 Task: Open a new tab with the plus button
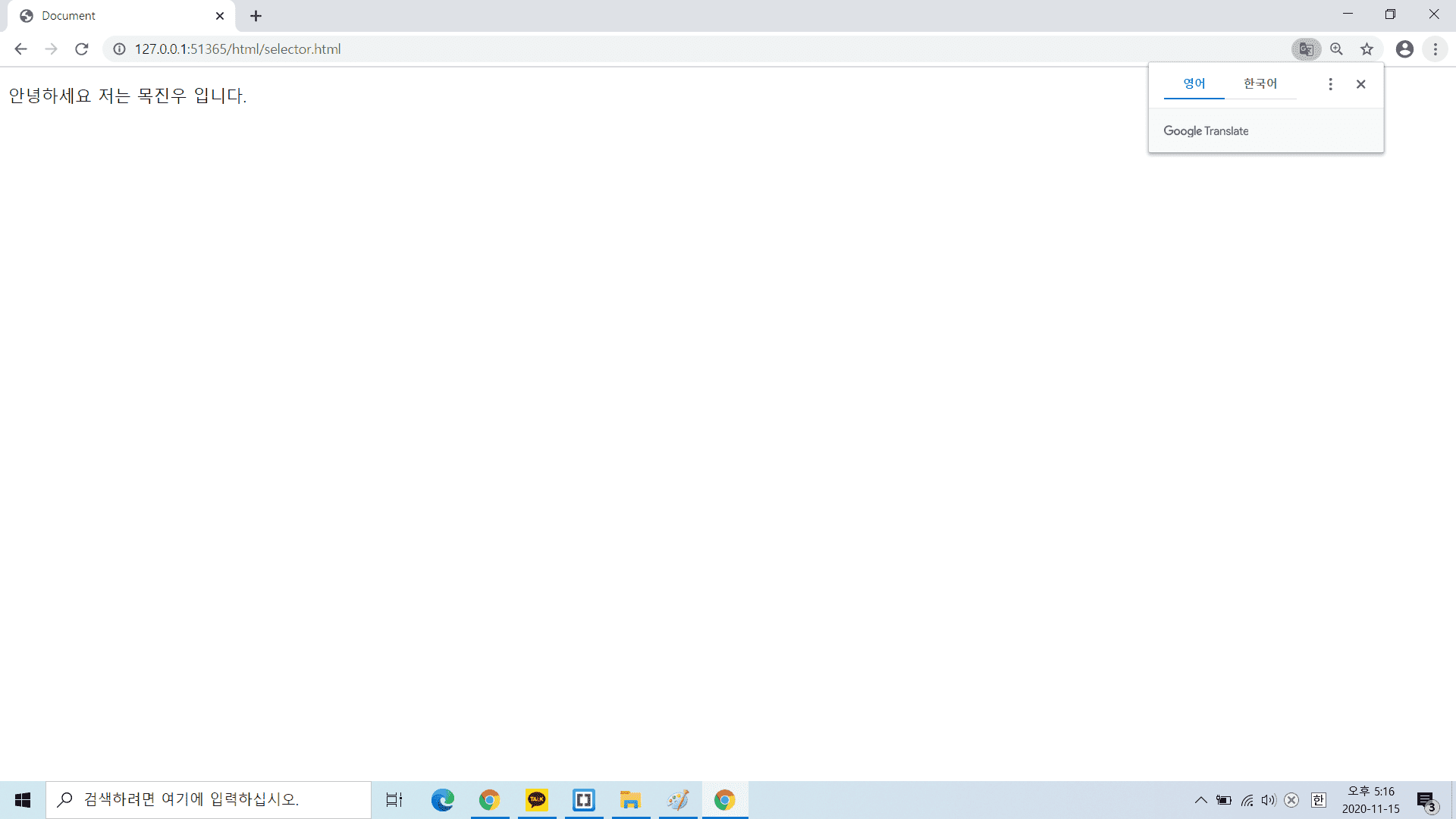(x=256, y=16)
